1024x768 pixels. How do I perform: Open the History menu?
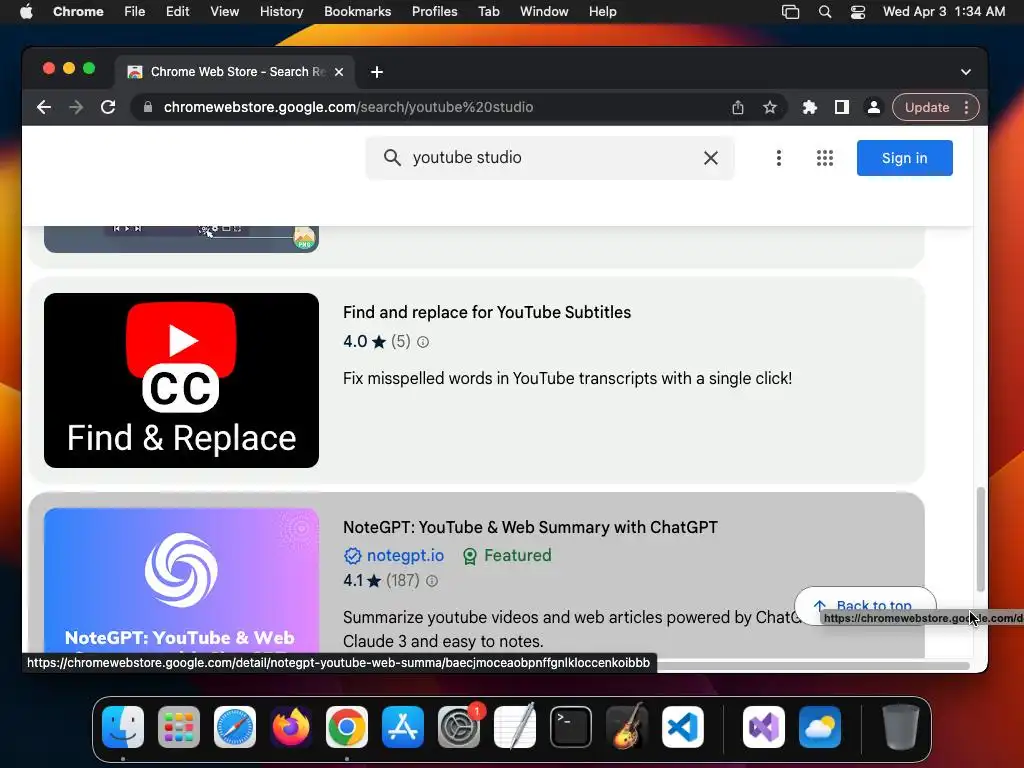281,12
